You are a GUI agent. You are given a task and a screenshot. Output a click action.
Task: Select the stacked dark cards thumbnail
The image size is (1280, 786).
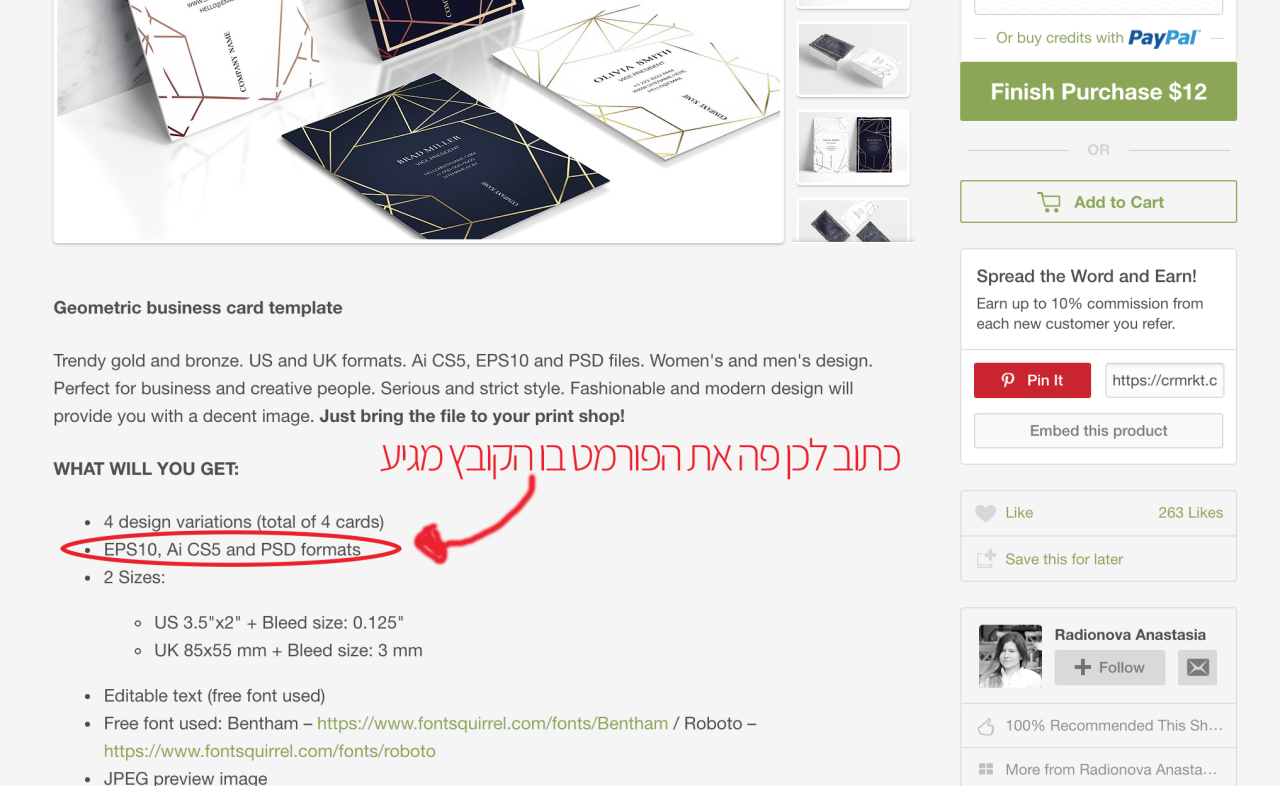coord(853,59)
